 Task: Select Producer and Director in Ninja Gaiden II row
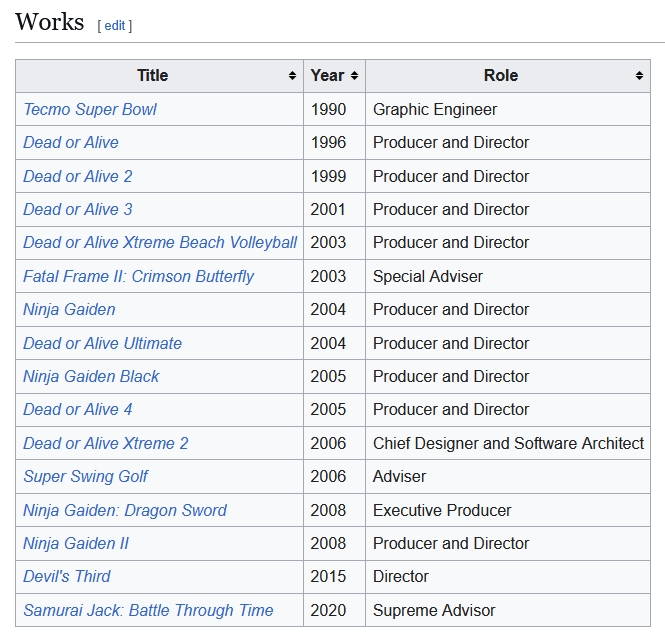(x=451, y=544)
